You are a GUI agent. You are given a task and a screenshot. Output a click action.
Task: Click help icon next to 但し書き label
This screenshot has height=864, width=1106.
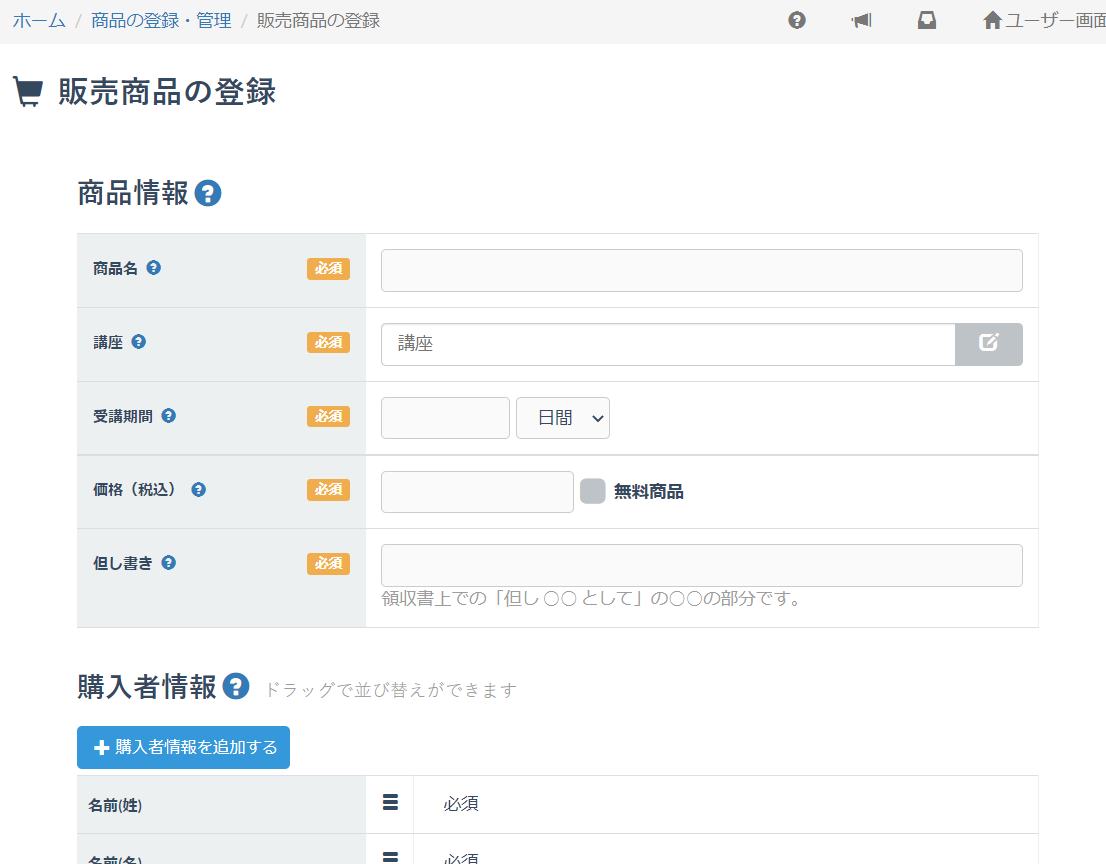point(169,562)
